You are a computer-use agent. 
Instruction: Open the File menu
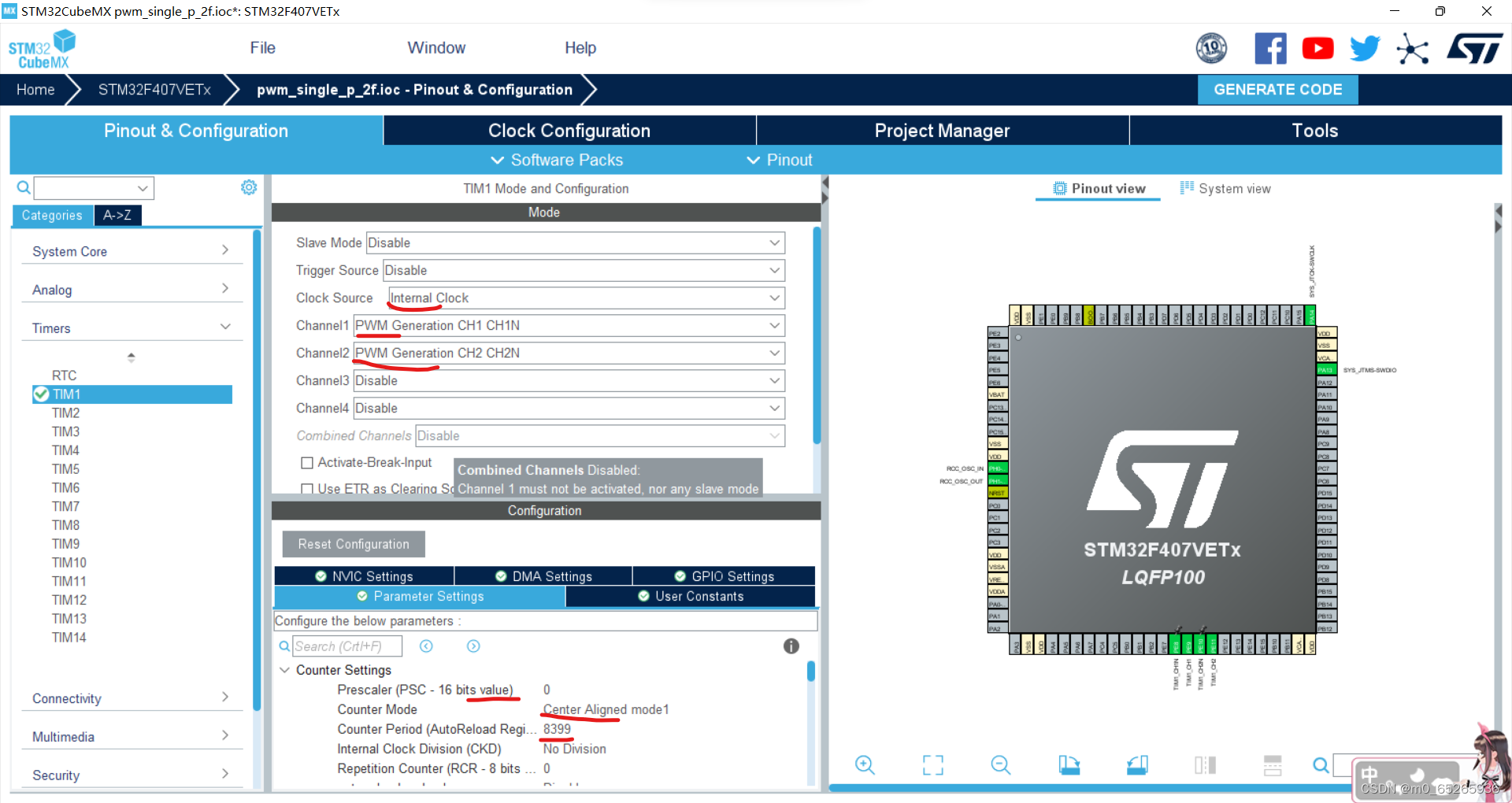262,48
